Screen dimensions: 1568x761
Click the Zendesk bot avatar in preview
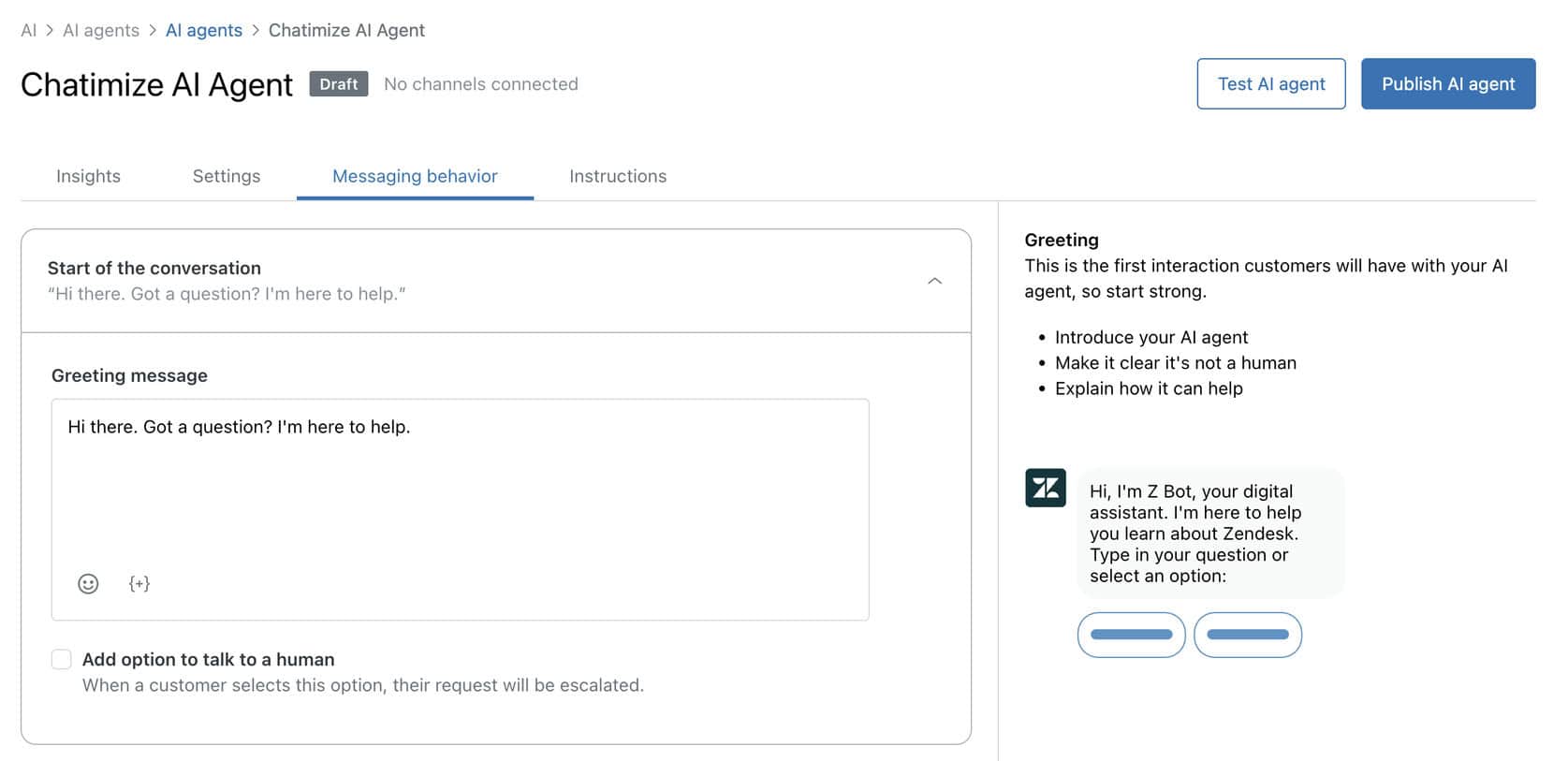coord(1045,488)
